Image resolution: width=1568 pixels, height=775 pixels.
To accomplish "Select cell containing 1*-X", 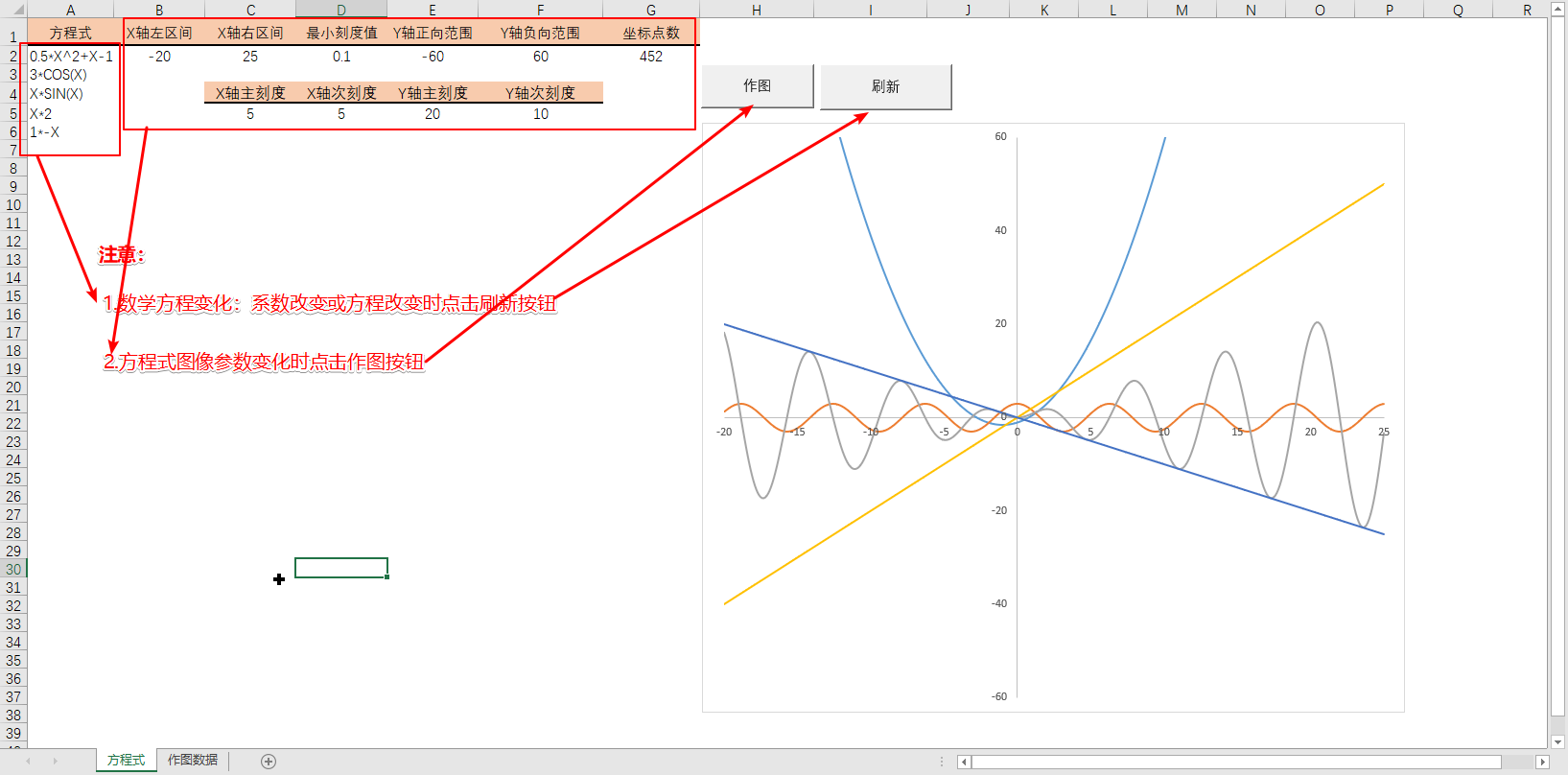I will [71, 132].
